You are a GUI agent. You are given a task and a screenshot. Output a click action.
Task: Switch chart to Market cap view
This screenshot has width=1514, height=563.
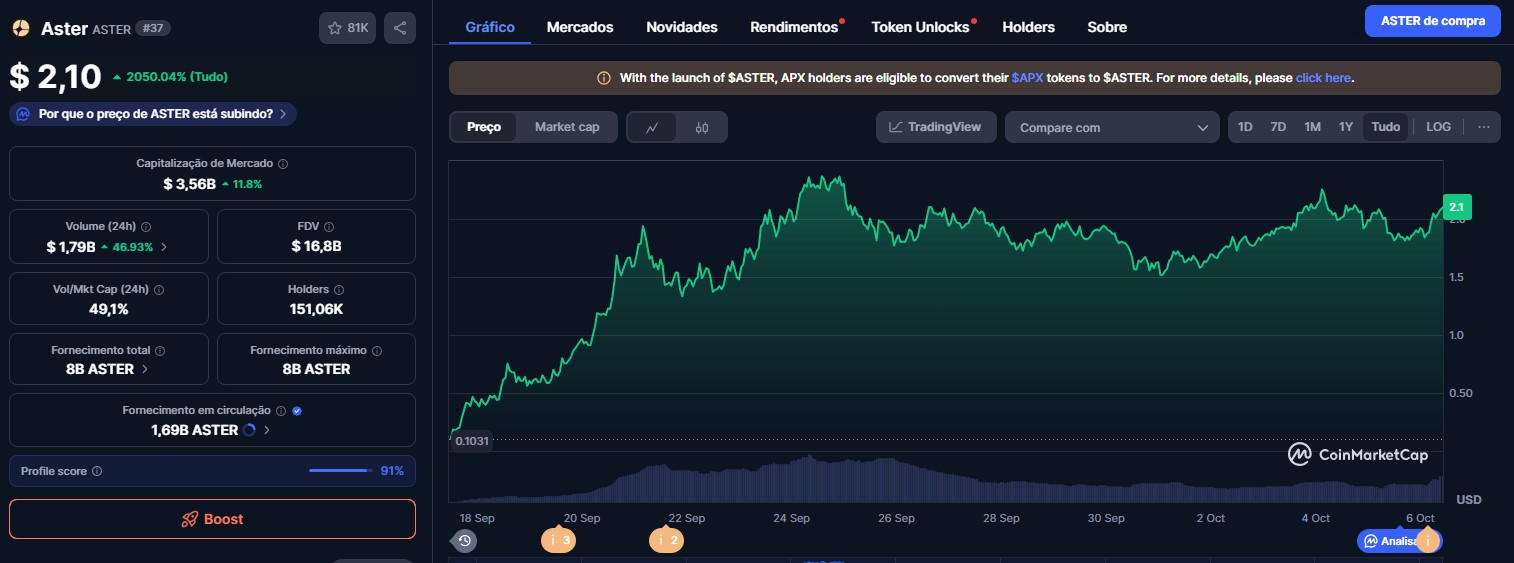coord(567,127)
